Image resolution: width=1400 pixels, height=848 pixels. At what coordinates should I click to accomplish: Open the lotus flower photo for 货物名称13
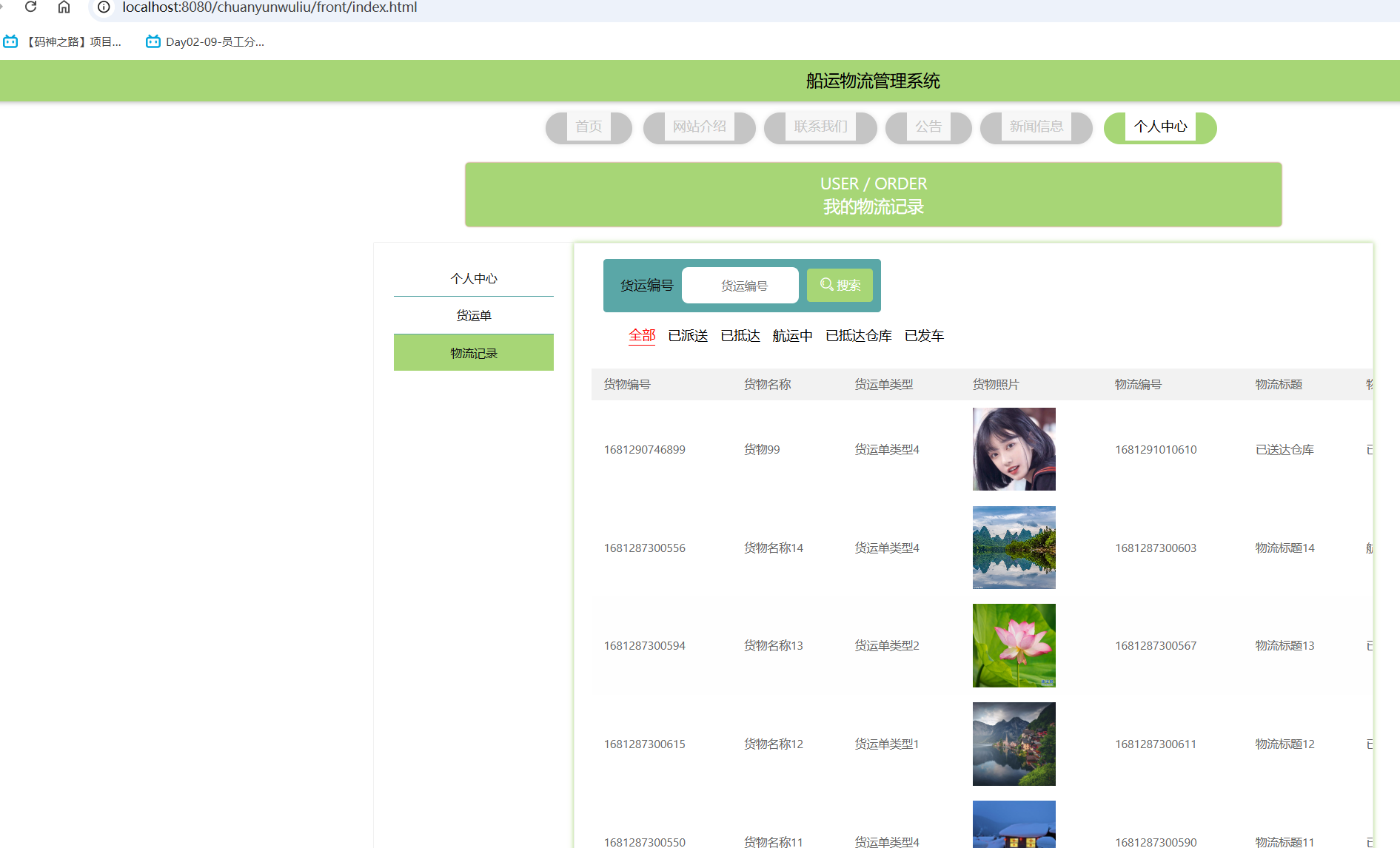(1014, 645)
